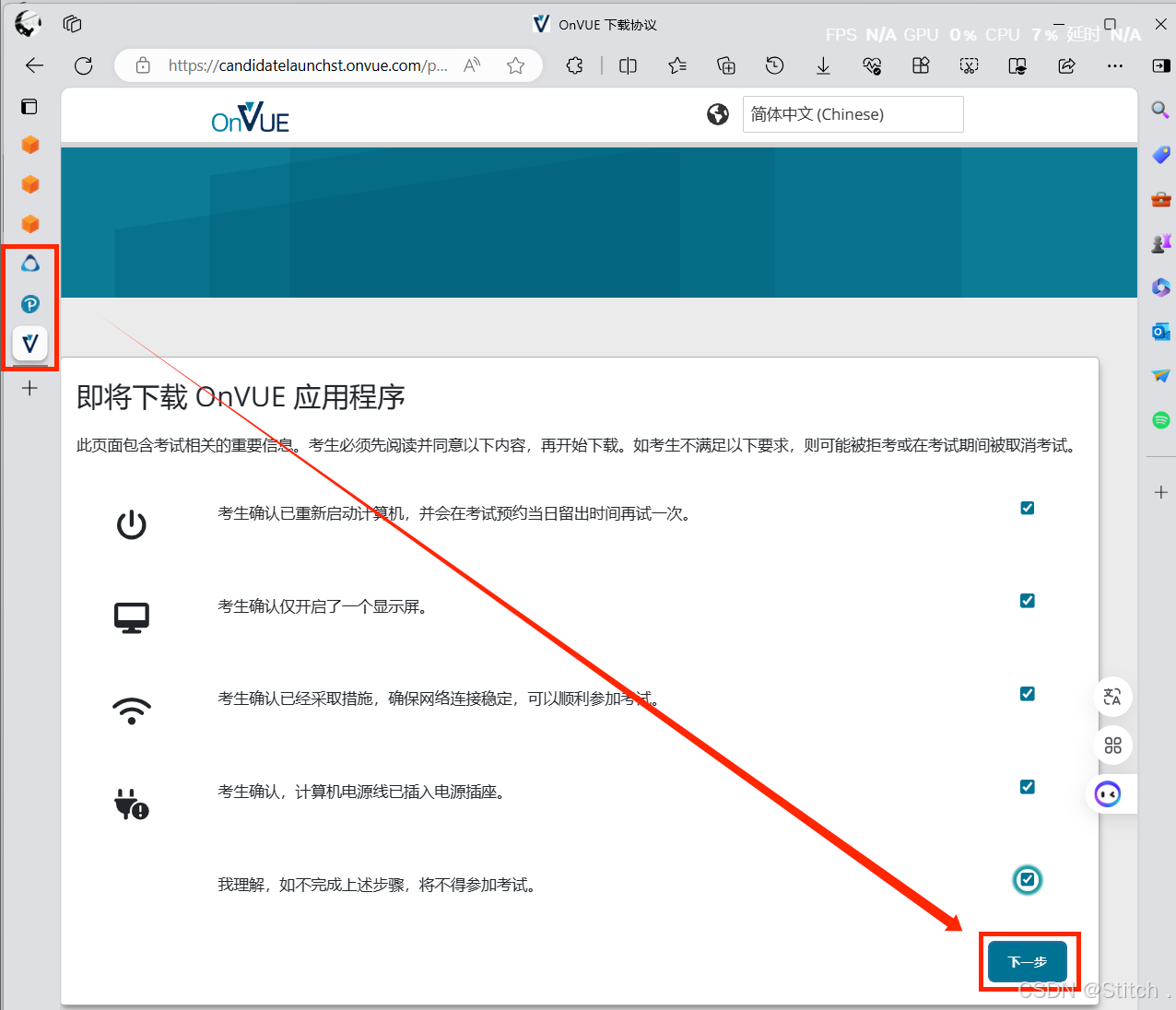Viewport: 1176px width, 1010px height.
Task: Share this page via share icon
Action: tap(1066, 65)
